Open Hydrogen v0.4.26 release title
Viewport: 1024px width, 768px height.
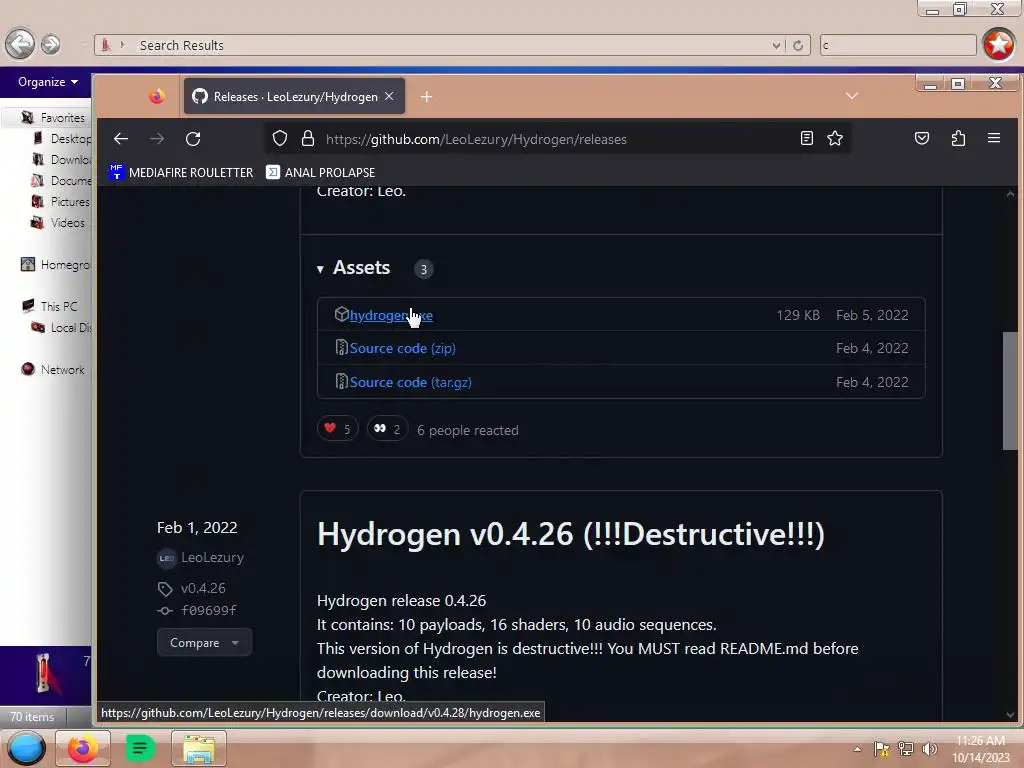570,534
